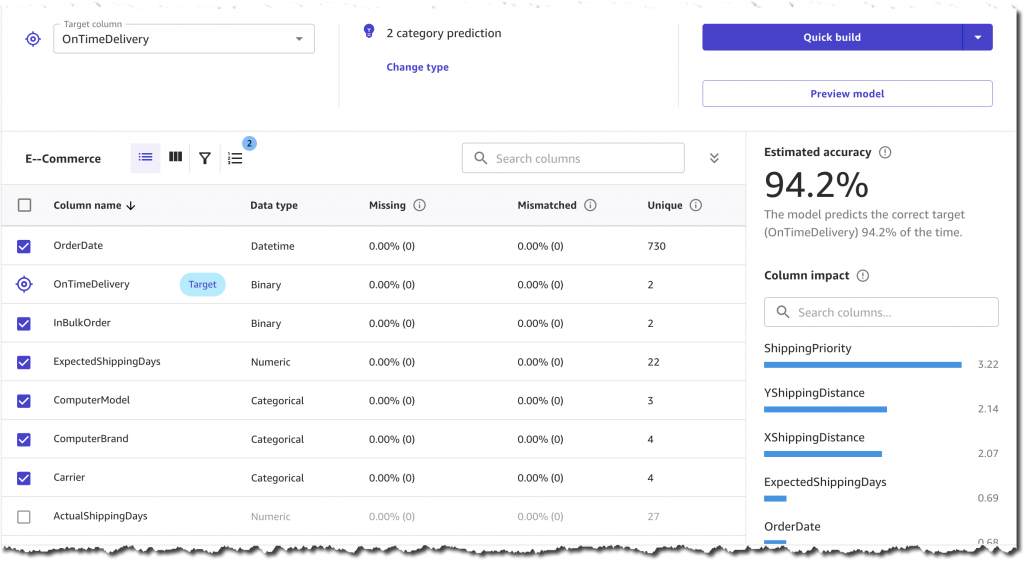Screen dimensions: 1024x561
Task: Sort by the Data type header
Action: point(274,205)
